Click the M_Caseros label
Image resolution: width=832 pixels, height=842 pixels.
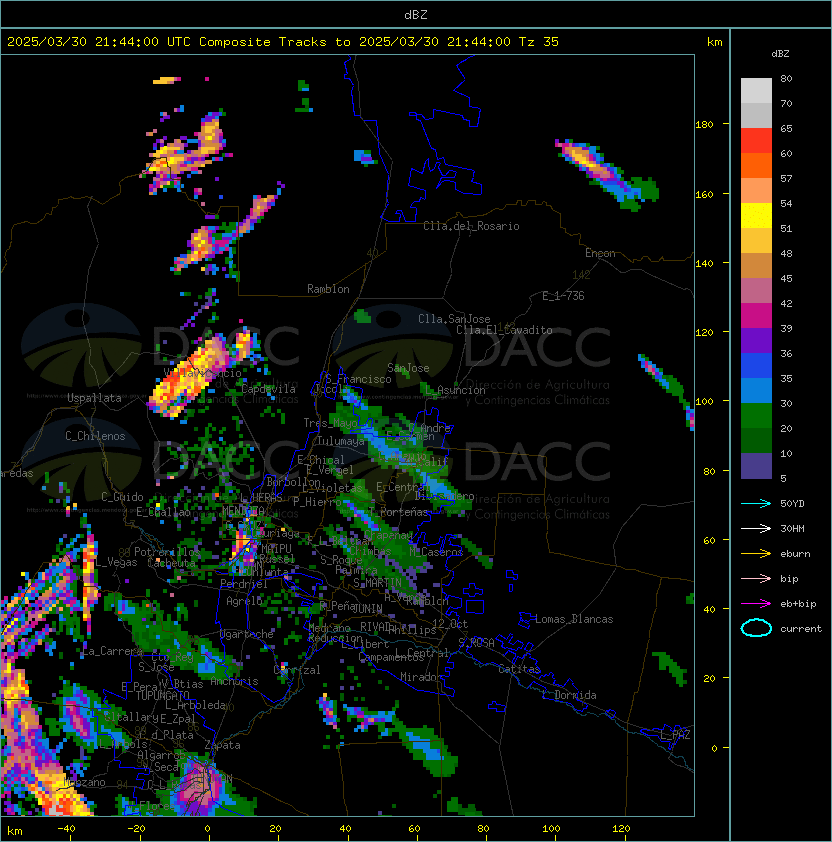pyautogui.click(x=436, y=552)
